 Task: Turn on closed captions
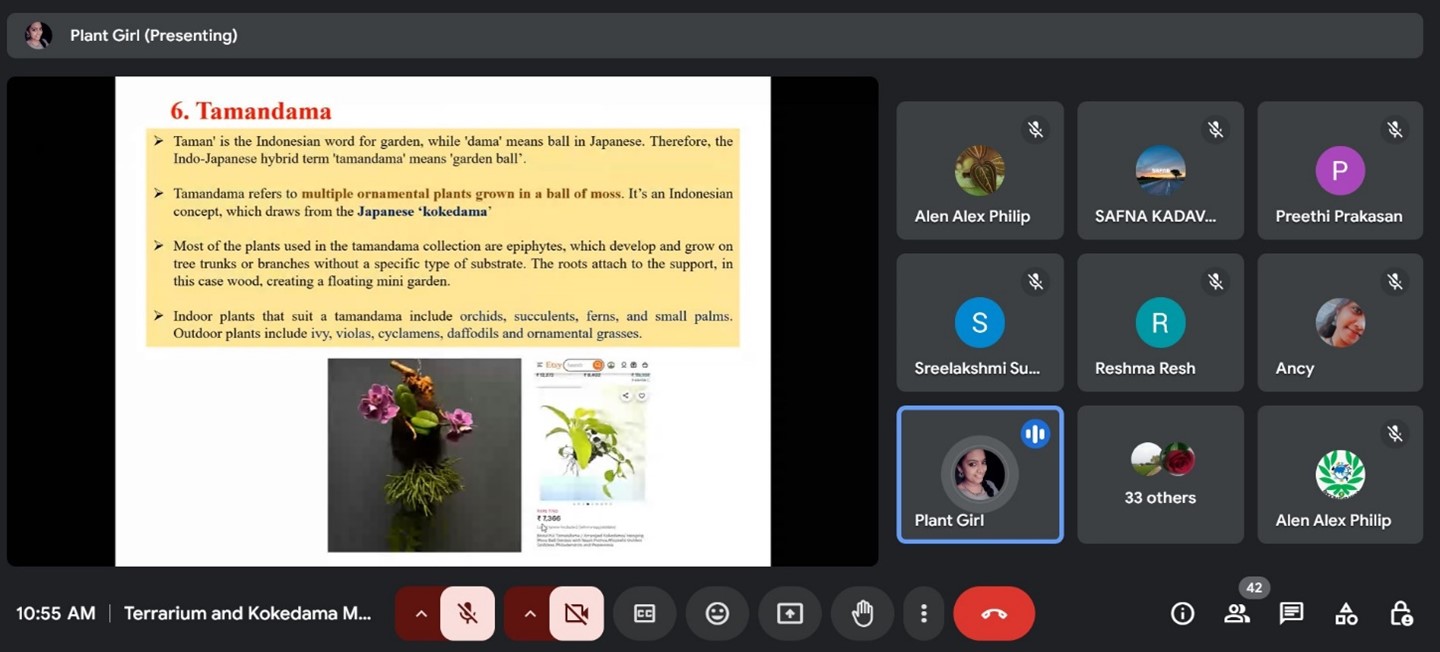(x=644, y=613)
